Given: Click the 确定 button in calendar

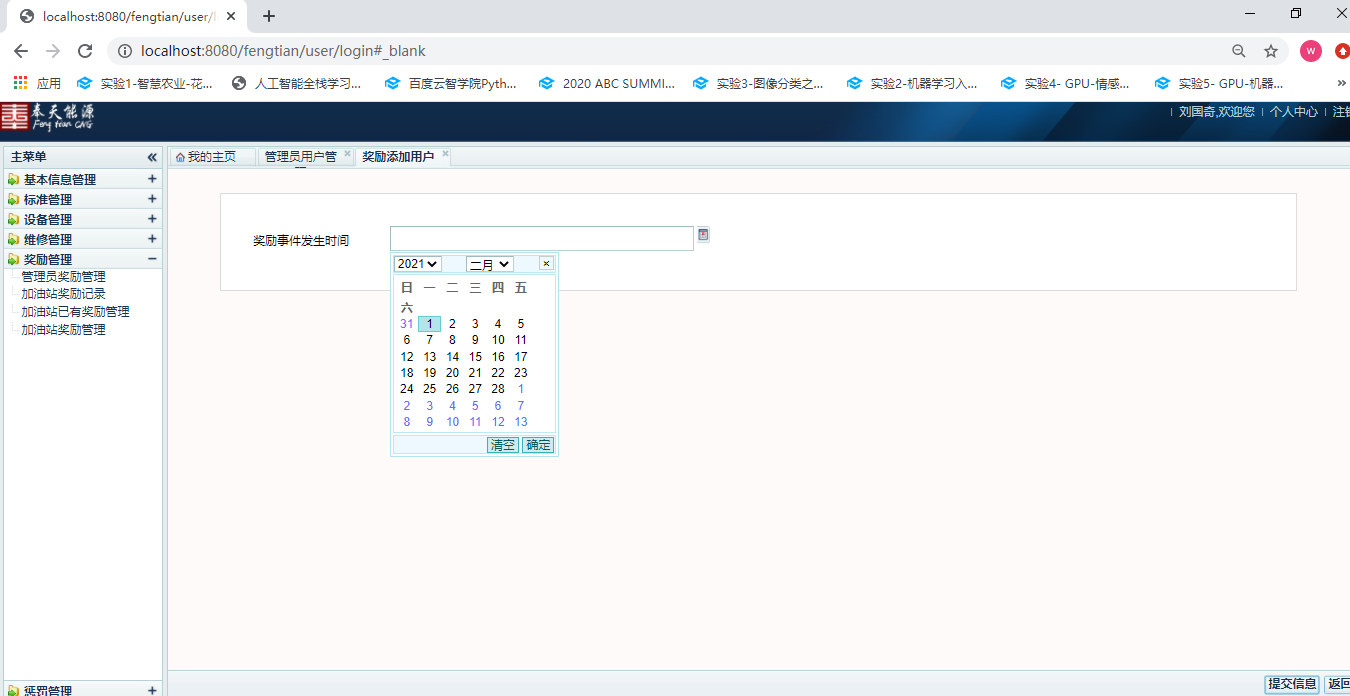Looking at the screenshot, I should point(538,445).
